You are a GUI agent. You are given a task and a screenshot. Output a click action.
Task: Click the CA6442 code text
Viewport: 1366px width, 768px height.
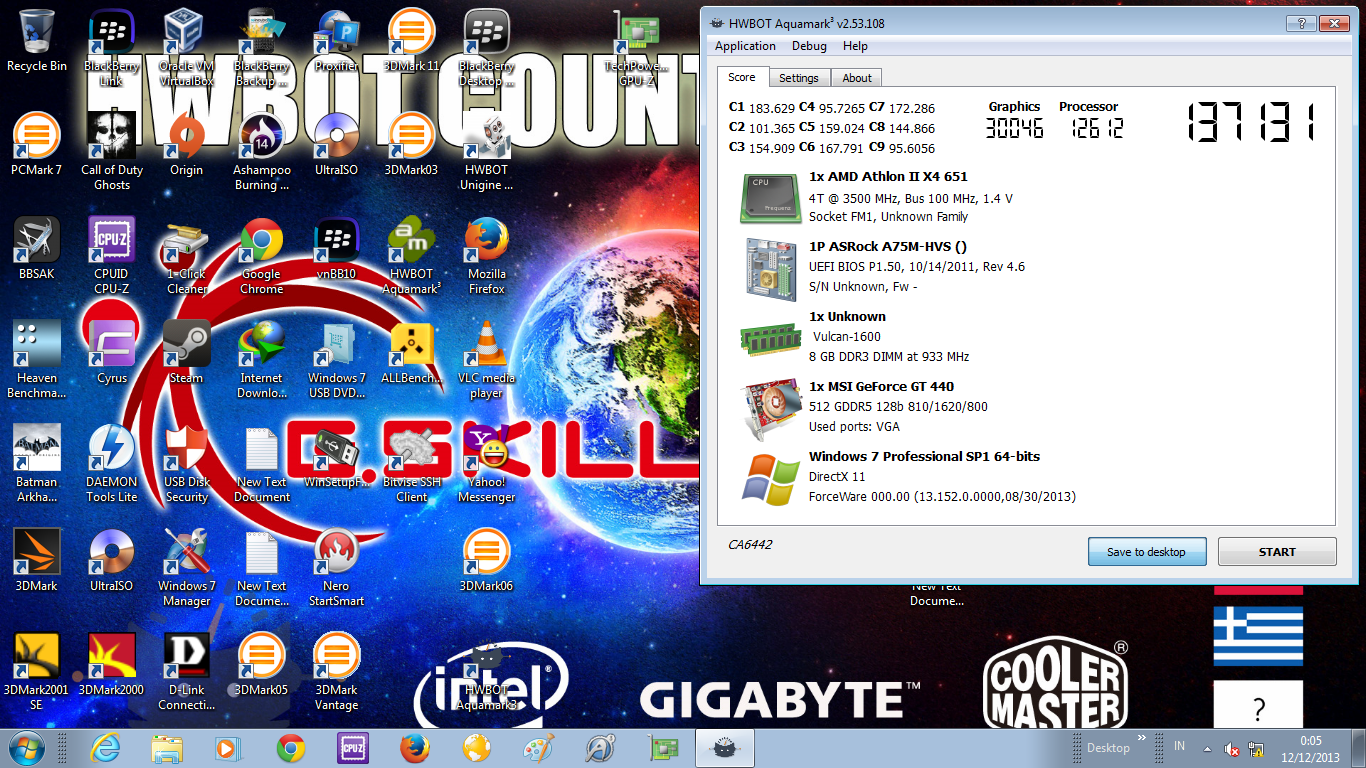pos(750,545)
